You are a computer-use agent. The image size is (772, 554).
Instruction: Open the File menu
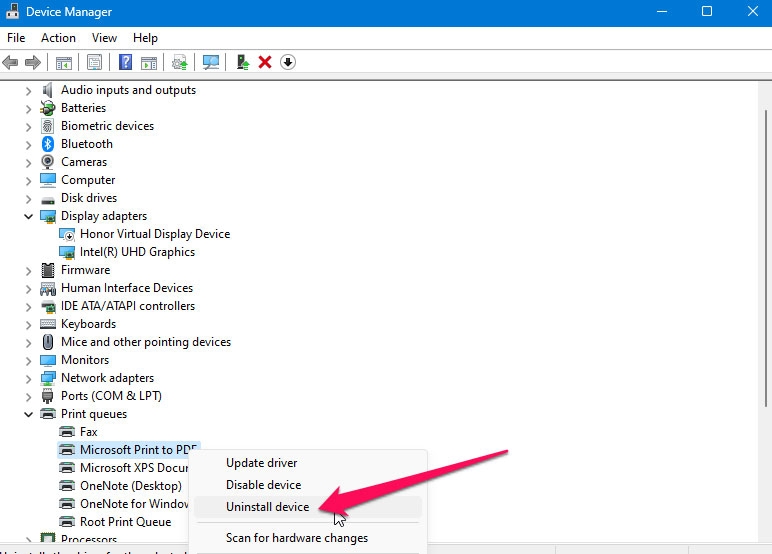tap(16, 38)
